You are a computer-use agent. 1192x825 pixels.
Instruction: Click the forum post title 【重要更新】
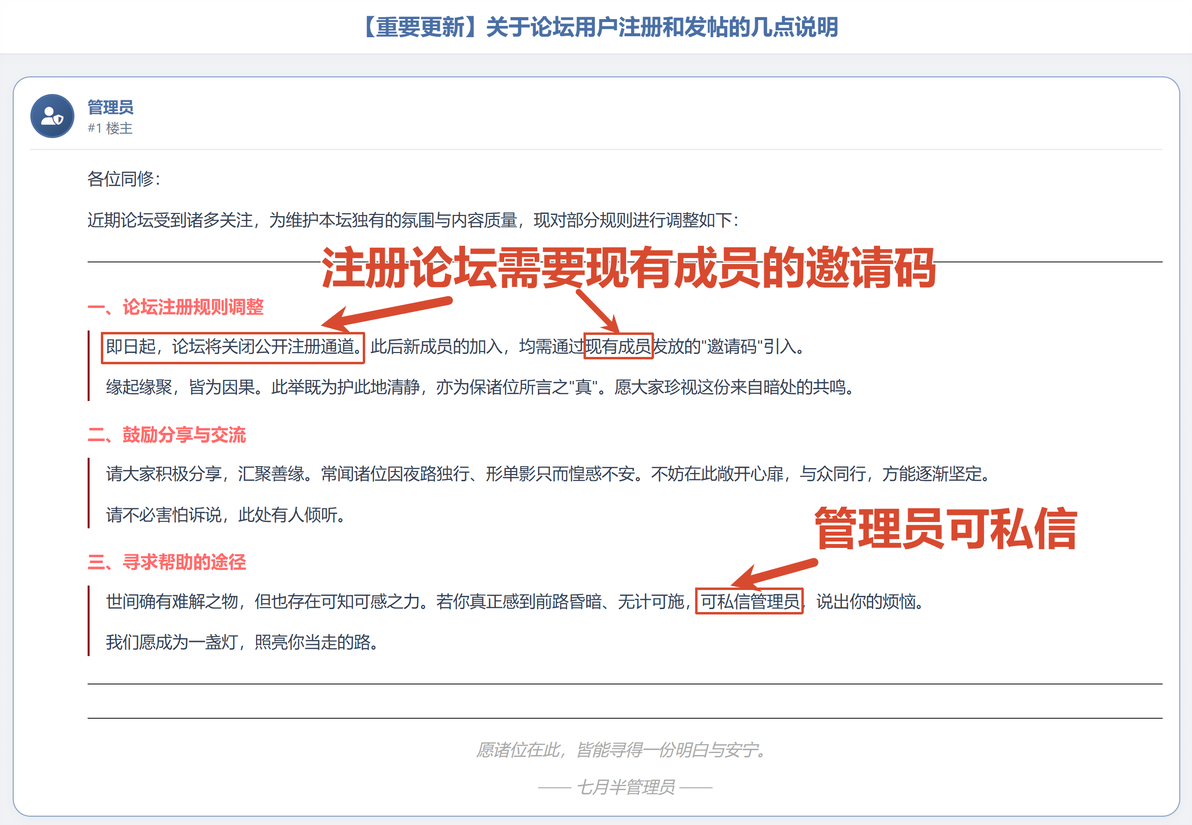[596, 27]
